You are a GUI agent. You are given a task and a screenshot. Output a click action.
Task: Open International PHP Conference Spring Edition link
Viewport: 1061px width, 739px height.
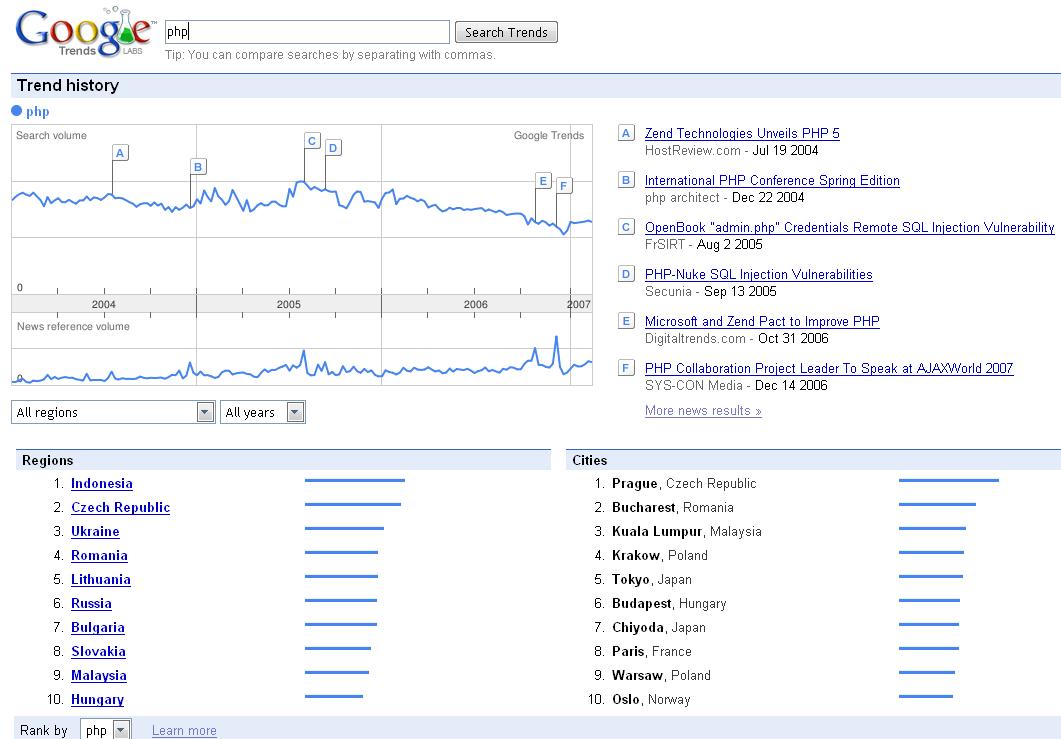click(772, 181)
